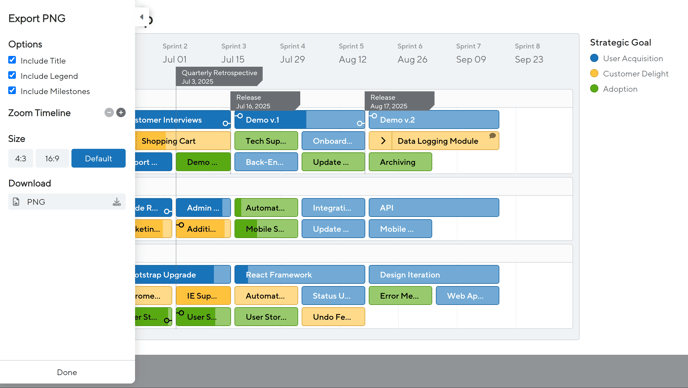Select the 16:9 size option
The width and height of the screenshot is (688, 388).
click(52, 158)
